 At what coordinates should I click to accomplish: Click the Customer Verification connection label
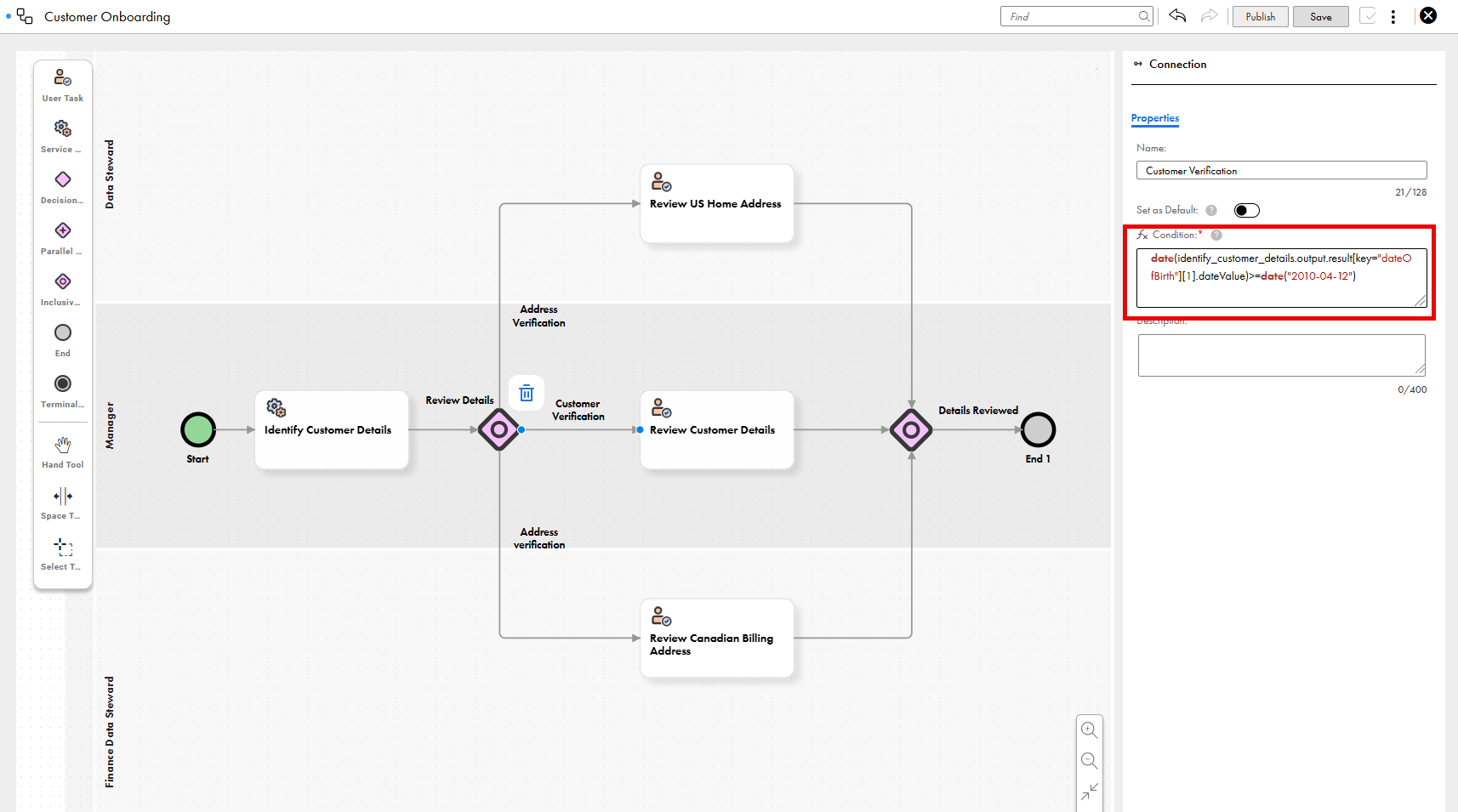[x=578, y=410]
